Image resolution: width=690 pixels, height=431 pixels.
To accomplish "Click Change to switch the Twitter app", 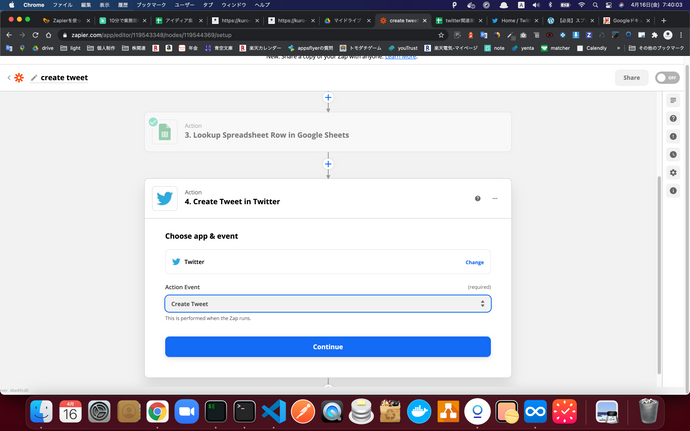I will [x=474, y=262].
